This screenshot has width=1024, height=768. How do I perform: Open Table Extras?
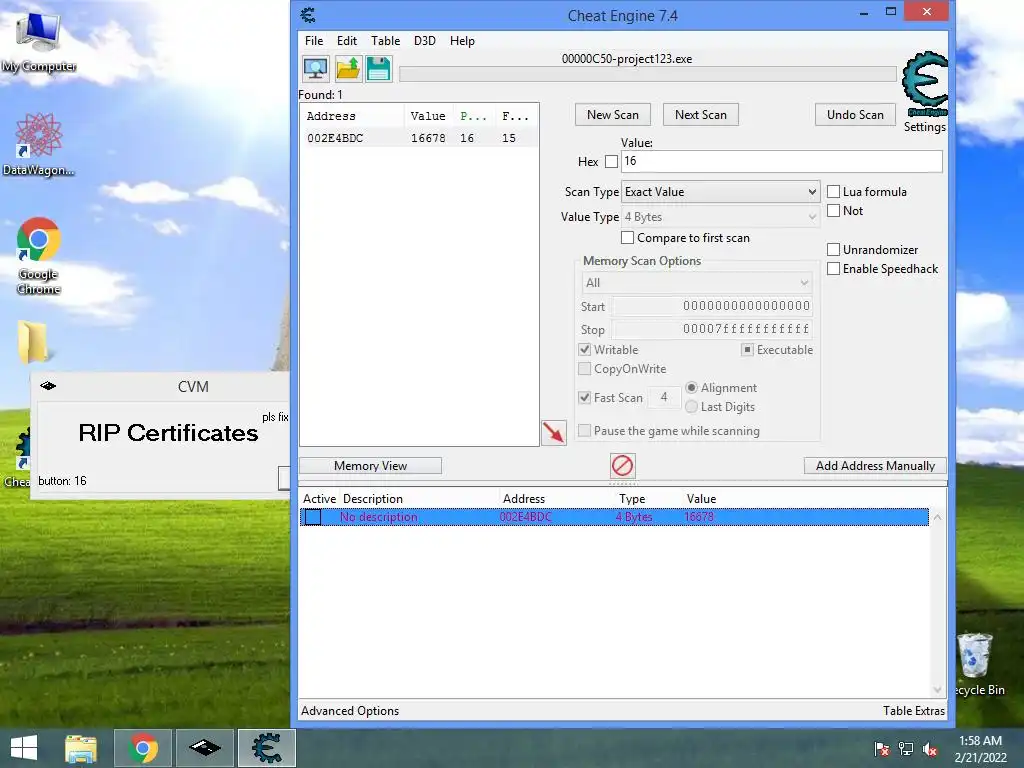(x=914, y=711)
